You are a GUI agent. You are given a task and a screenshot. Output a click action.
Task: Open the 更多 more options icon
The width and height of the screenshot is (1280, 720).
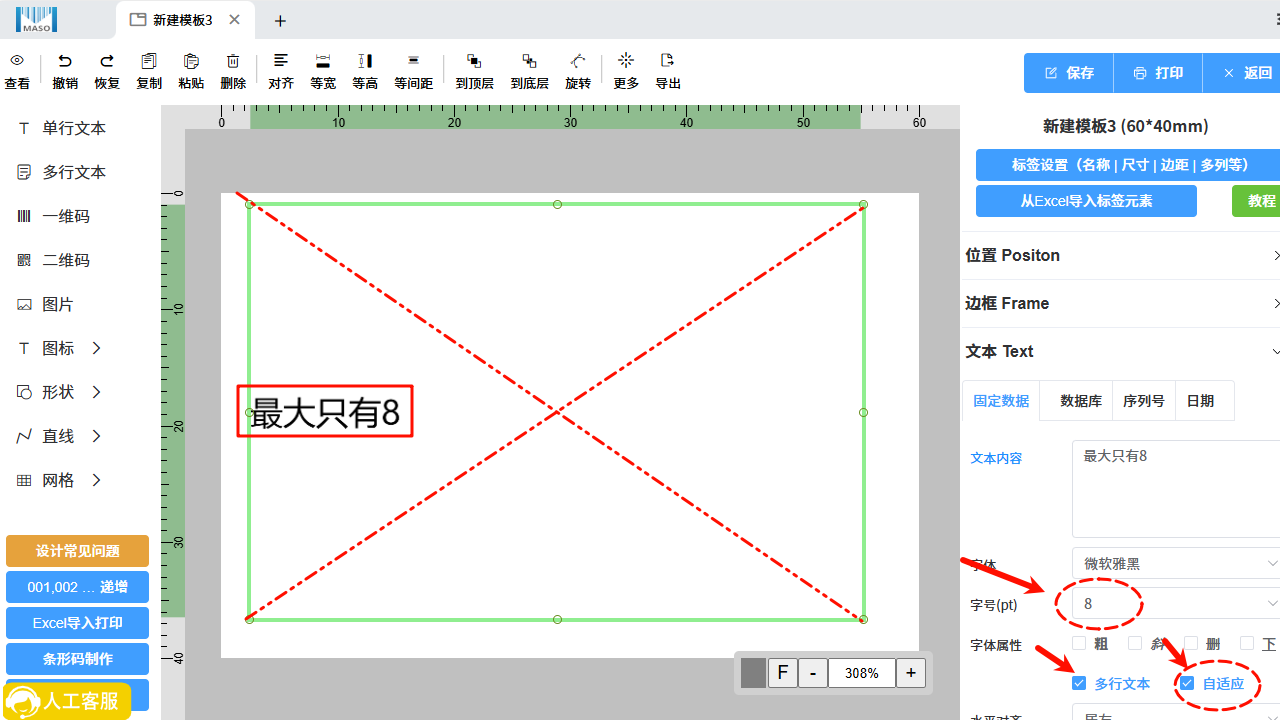626,61
